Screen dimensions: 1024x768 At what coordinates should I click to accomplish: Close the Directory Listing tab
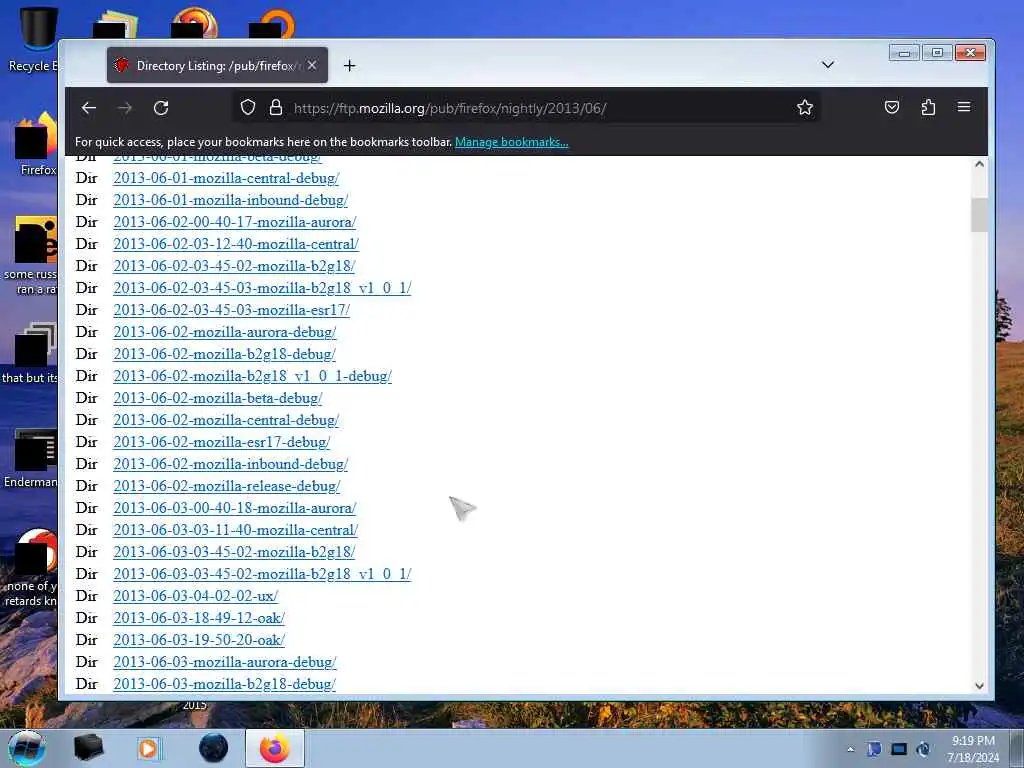click(x=312, y=65)
